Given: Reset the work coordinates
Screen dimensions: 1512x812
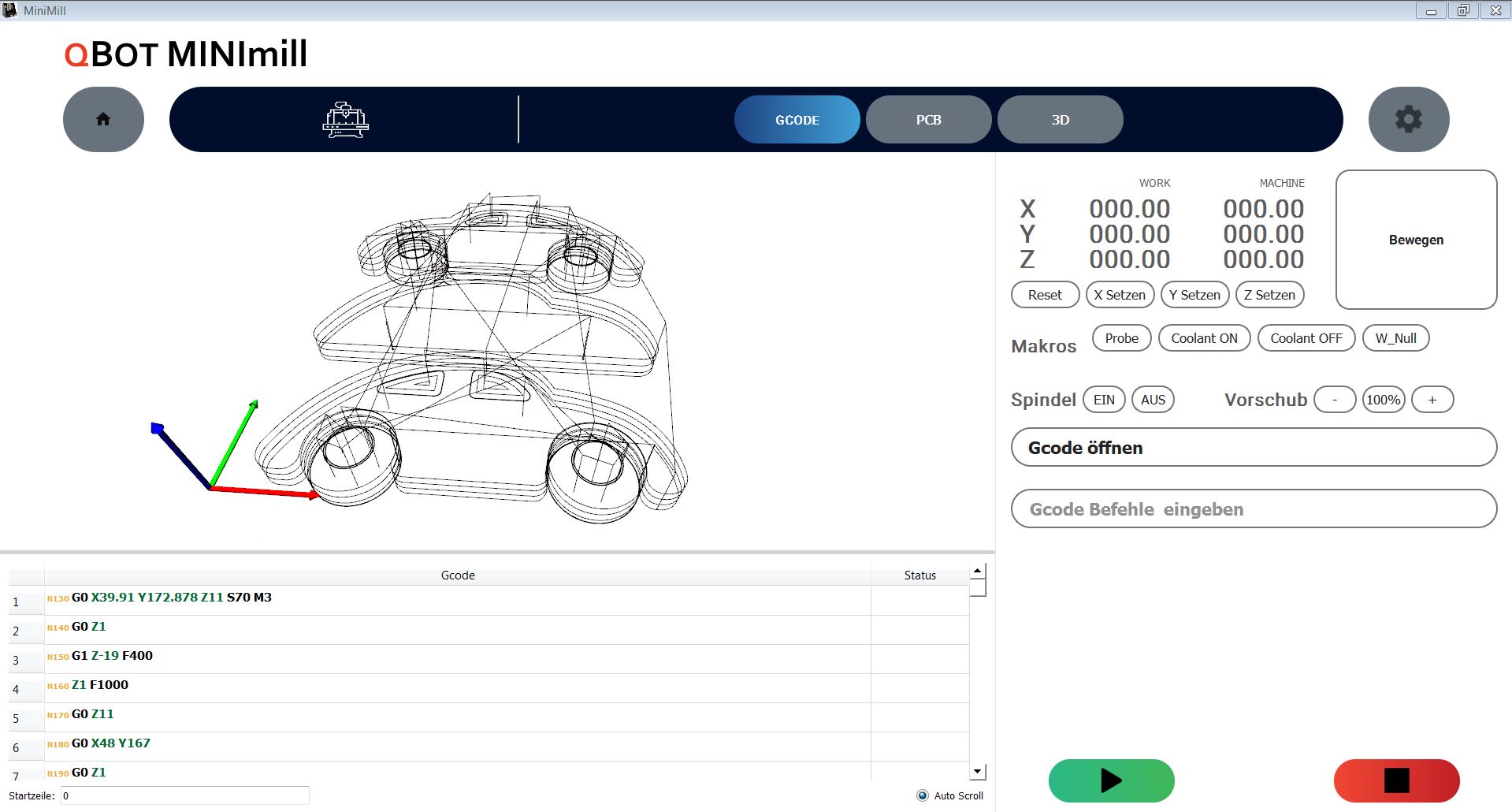Looking at the screenshot, I should [1045, 295].
